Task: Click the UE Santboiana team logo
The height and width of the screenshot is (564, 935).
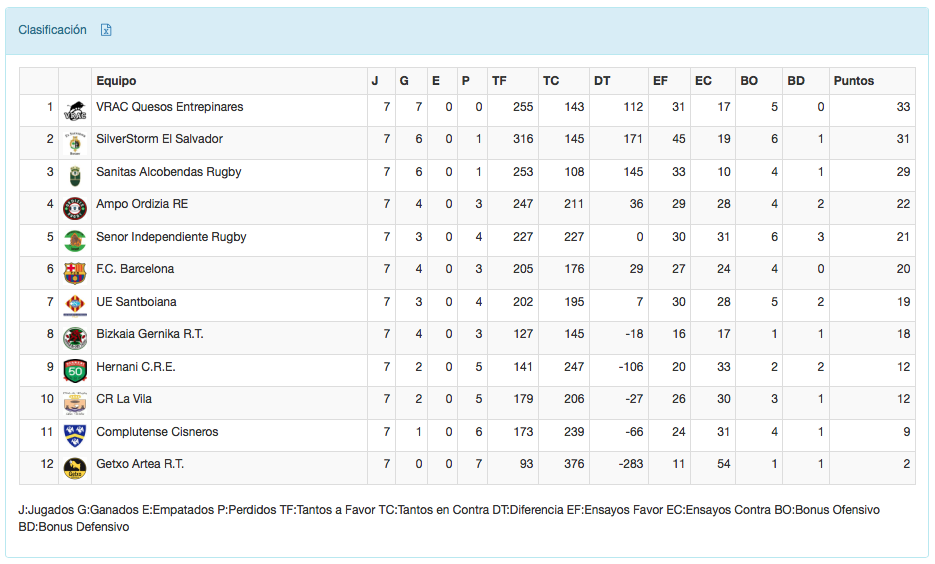Action: pyautogui.click(x=75, y=305)
